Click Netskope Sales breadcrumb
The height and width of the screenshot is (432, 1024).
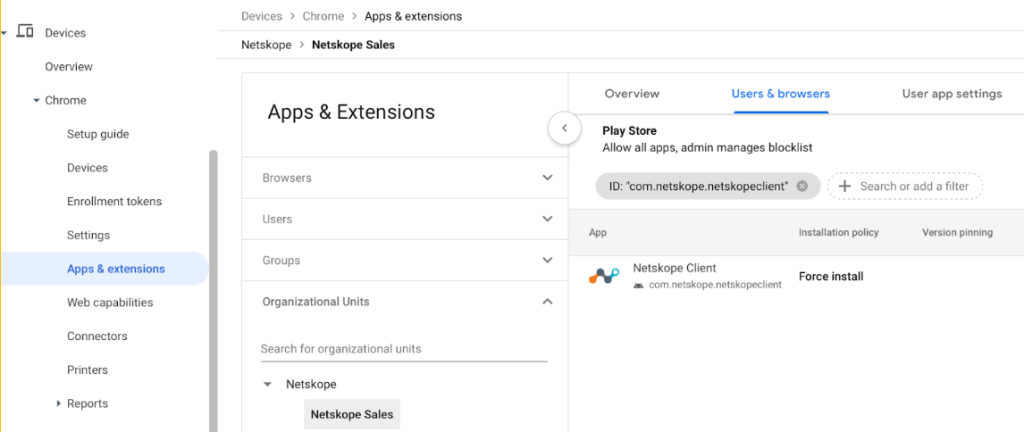353,45
